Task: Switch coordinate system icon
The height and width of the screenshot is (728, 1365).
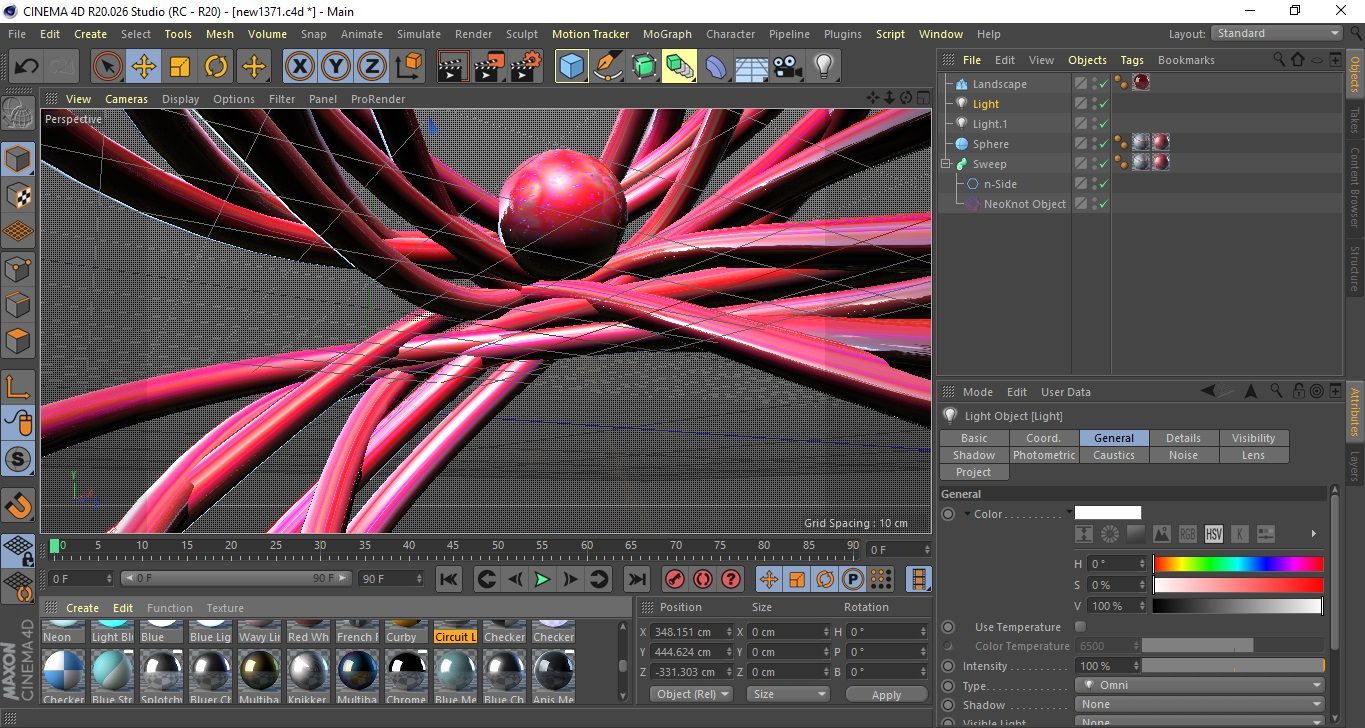Action: click(408, 67)
